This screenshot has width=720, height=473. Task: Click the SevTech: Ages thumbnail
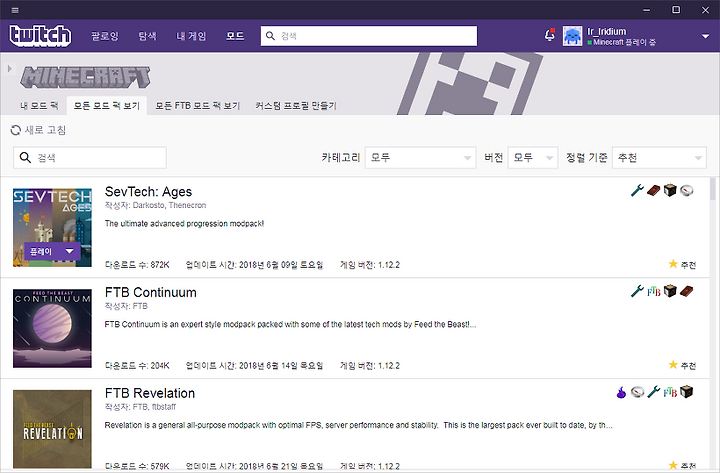click(52, 227)
